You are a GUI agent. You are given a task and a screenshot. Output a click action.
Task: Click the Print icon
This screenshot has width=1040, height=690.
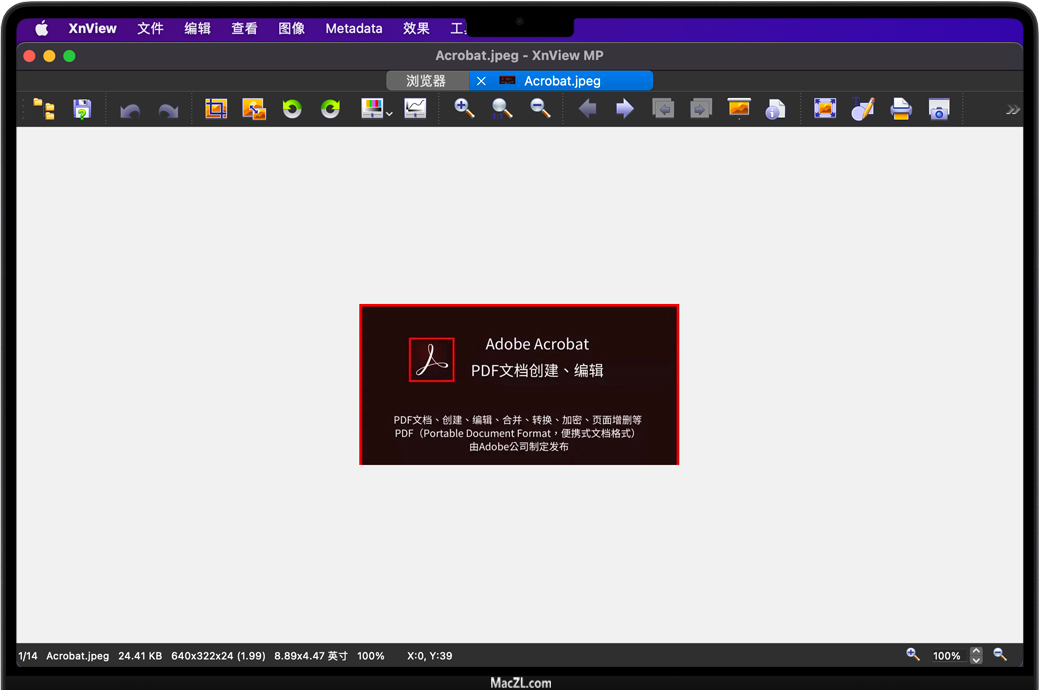[x=901, y=109]
